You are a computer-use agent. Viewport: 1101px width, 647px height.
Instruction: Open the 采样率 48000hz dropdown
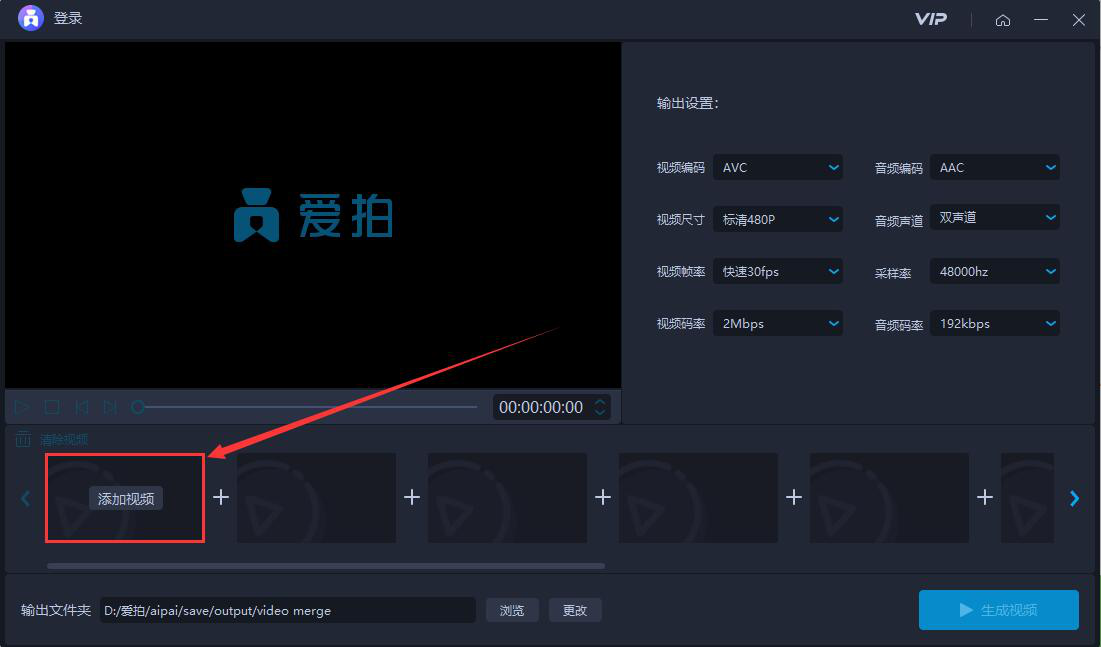point(995,271)
